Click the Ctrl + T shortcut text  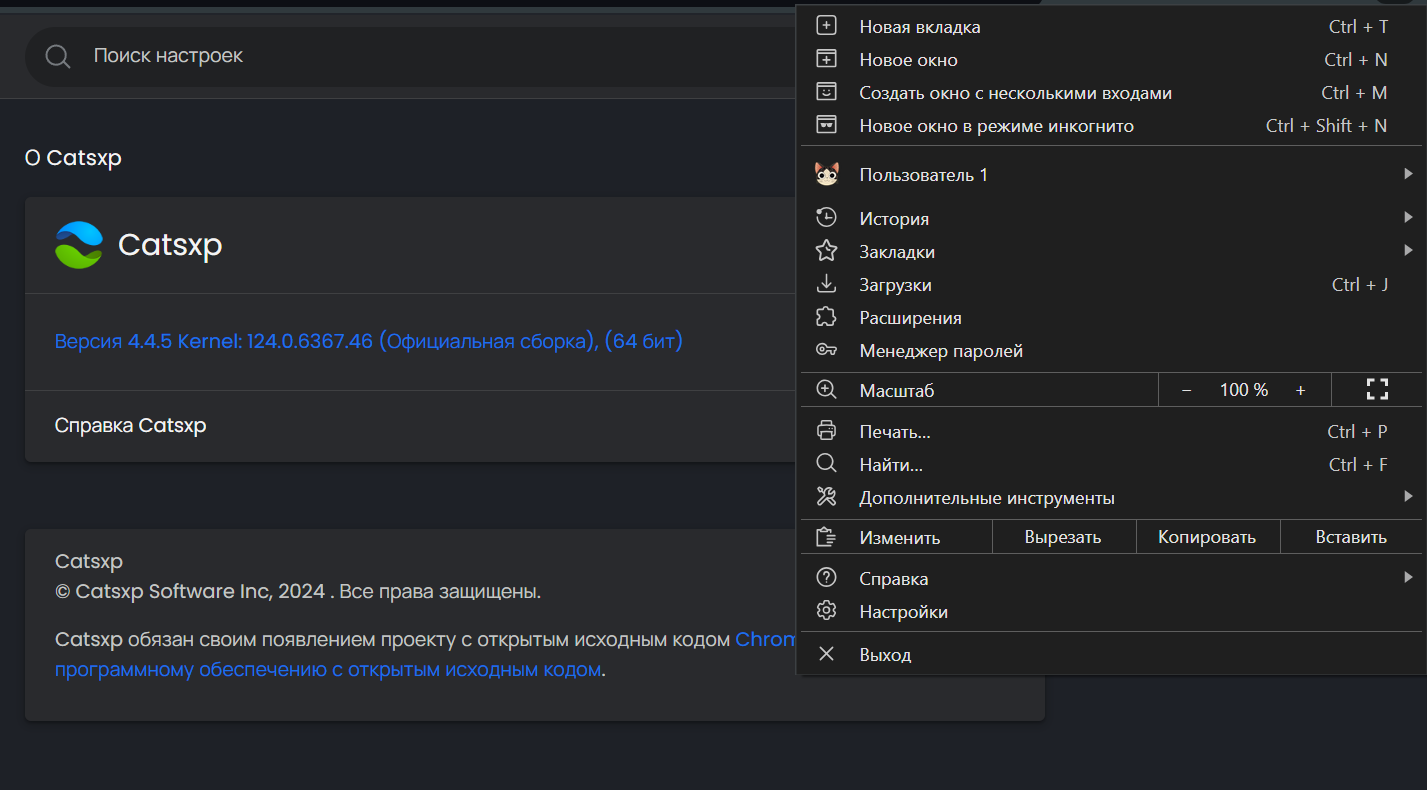1358,27
